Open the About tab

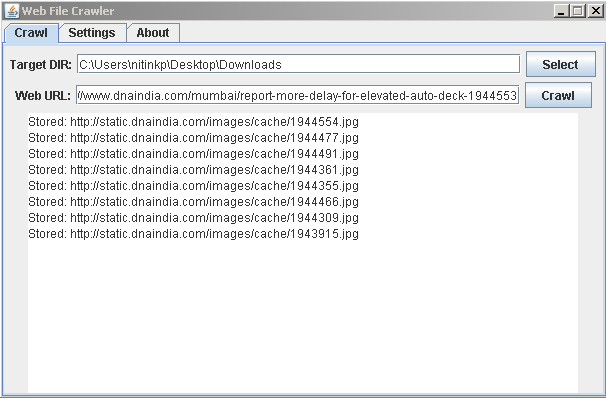tap(153, 33)
